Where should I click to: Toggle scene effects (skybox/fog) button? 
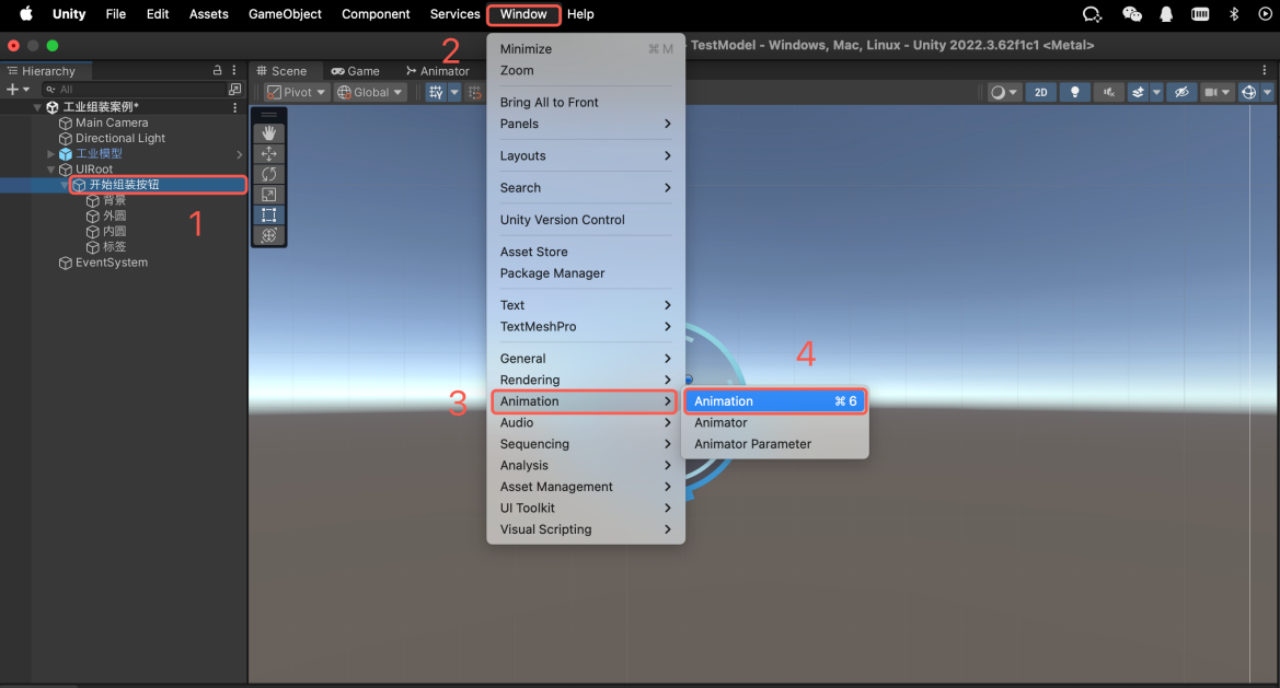pos(1138,92)
